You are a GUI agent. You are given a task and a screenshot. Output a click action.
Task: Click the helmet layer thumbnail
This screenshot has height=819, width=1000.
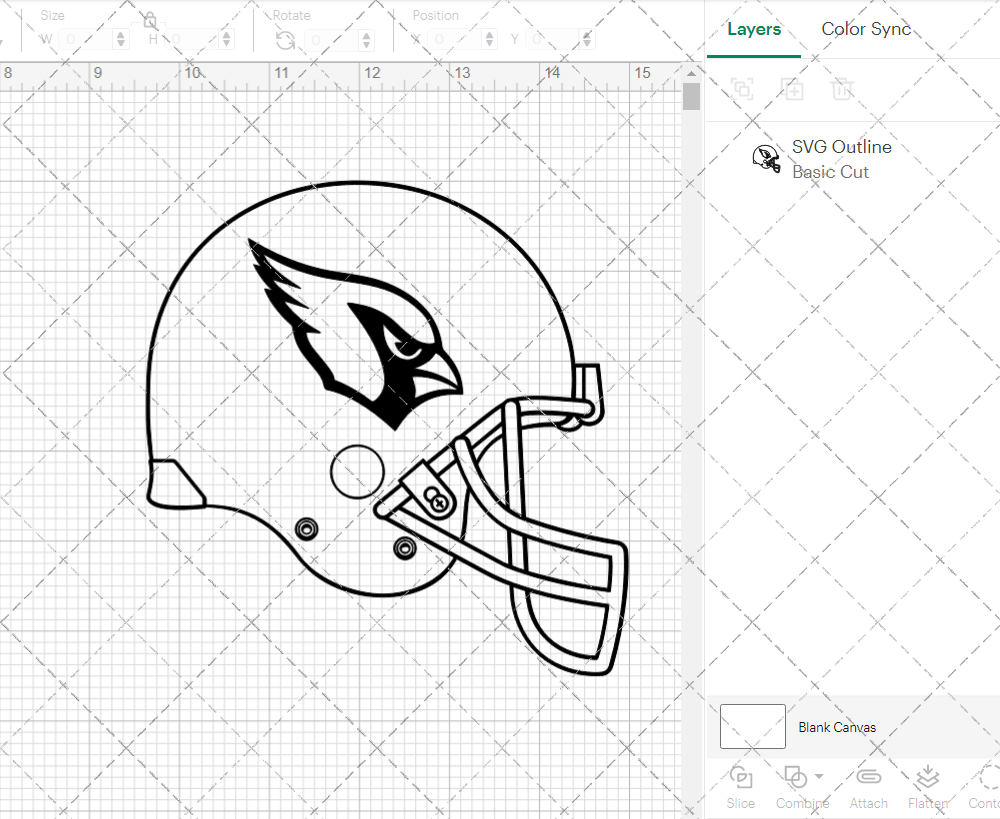[766, 157]
